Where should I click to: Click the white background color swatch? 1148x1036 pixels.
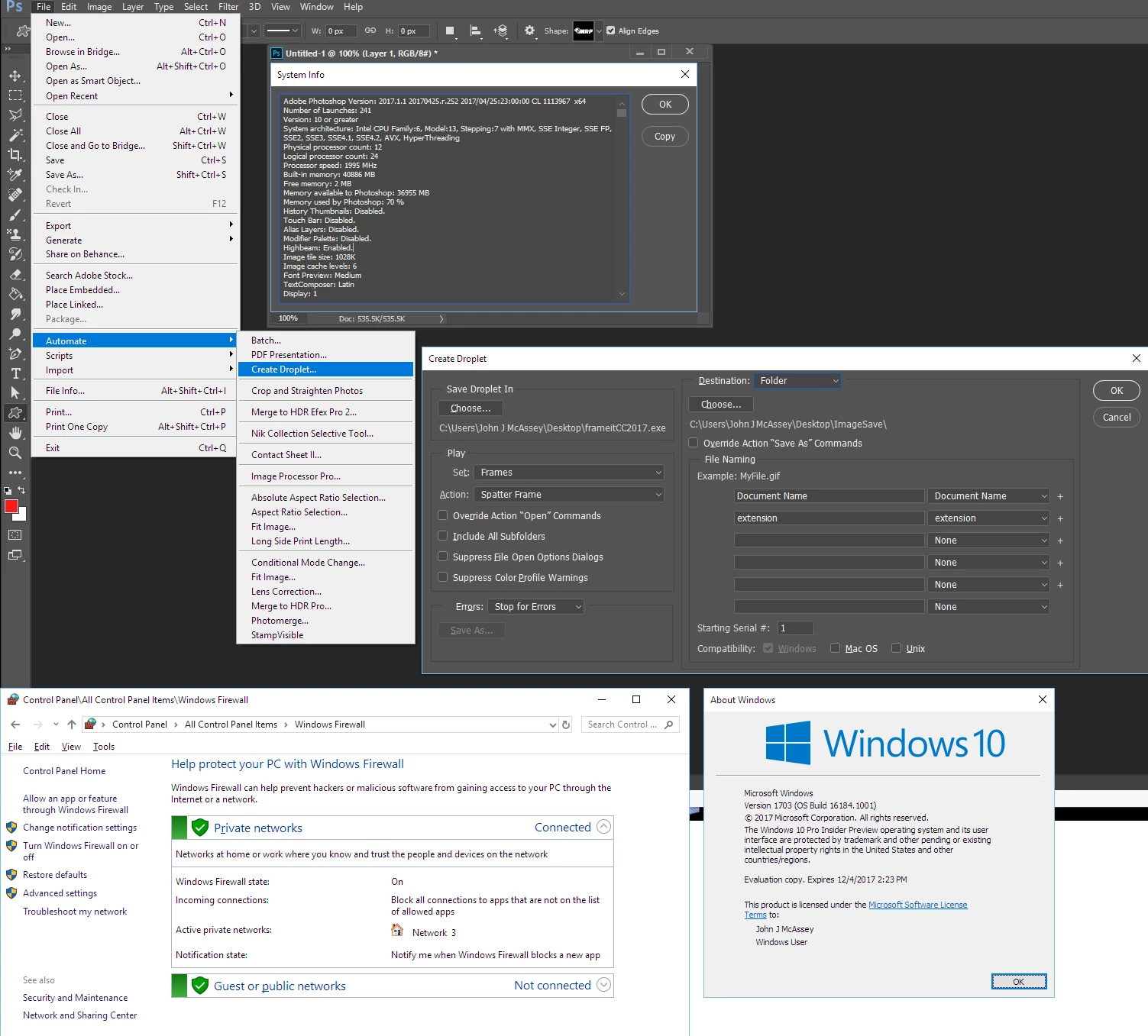pos(22,515)
